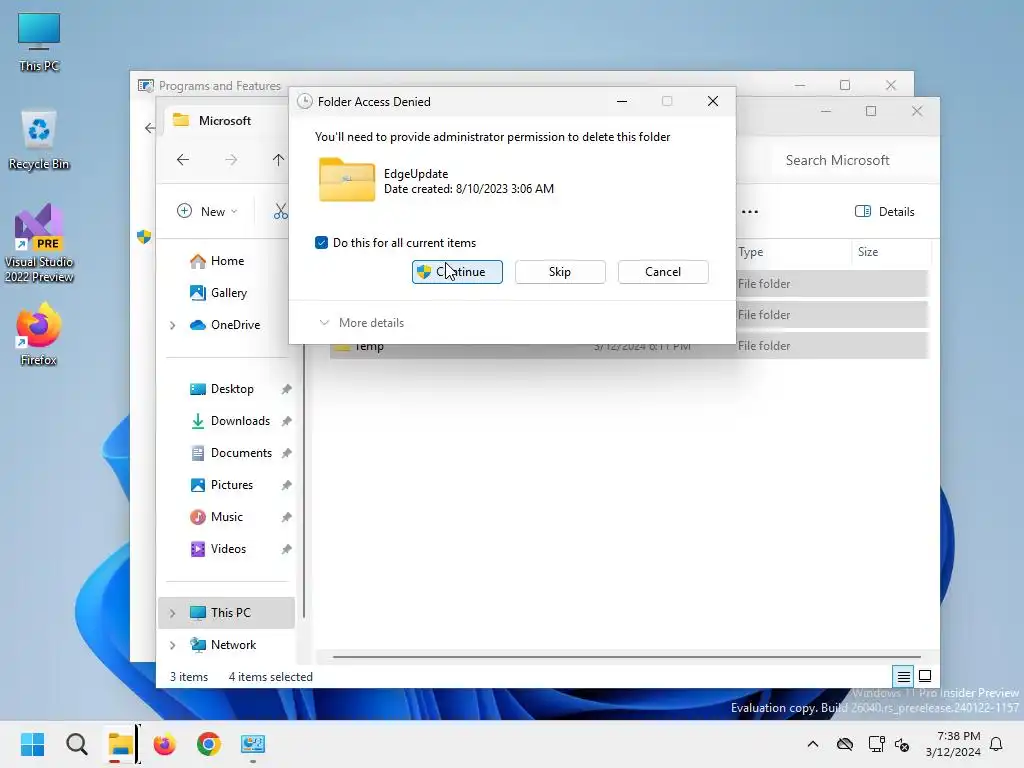Go up one folder level in Explorer

coord(278,160)
